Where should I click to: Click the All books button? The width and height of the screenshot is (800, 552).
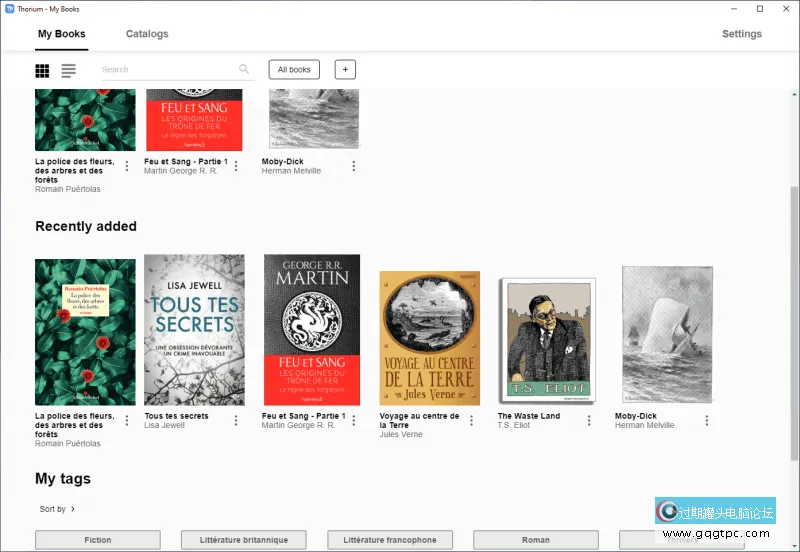point(294,70)
